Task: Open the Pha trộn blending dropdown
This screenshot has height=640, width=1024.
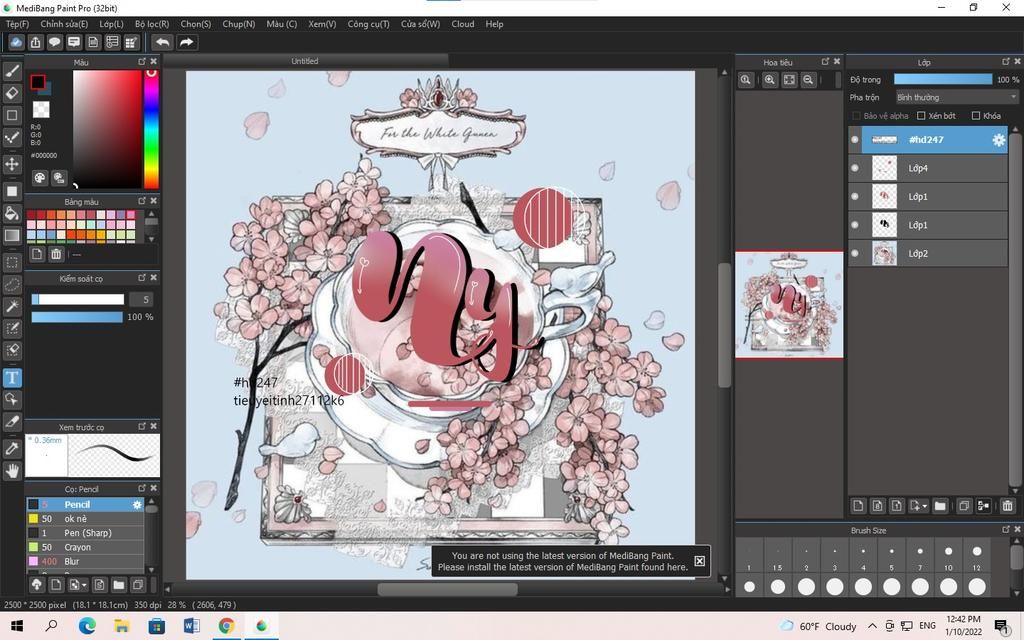Action: (x=957, y=97)
